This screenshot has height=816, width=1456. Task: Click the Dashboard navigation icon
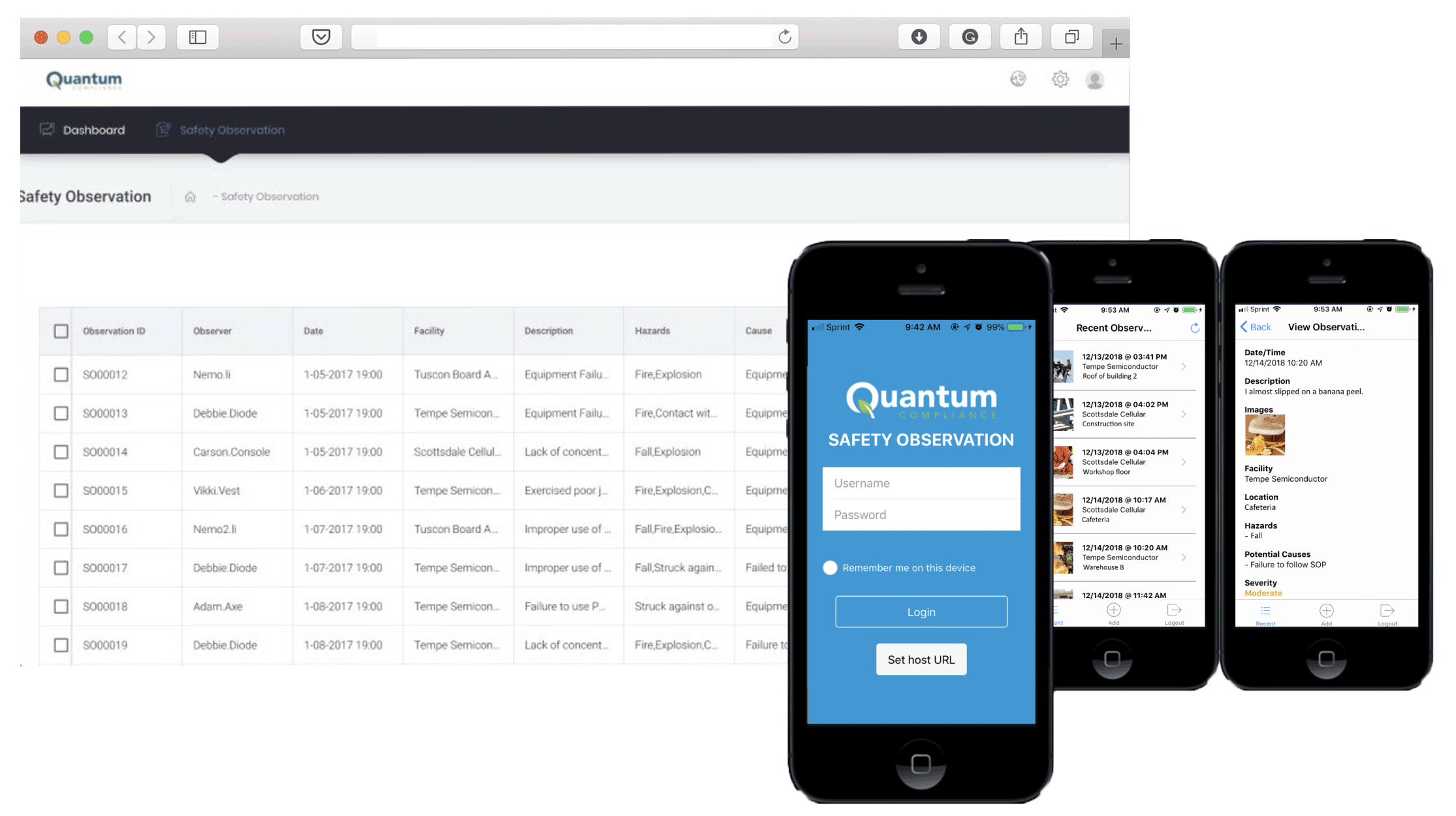tap(47, 130)
